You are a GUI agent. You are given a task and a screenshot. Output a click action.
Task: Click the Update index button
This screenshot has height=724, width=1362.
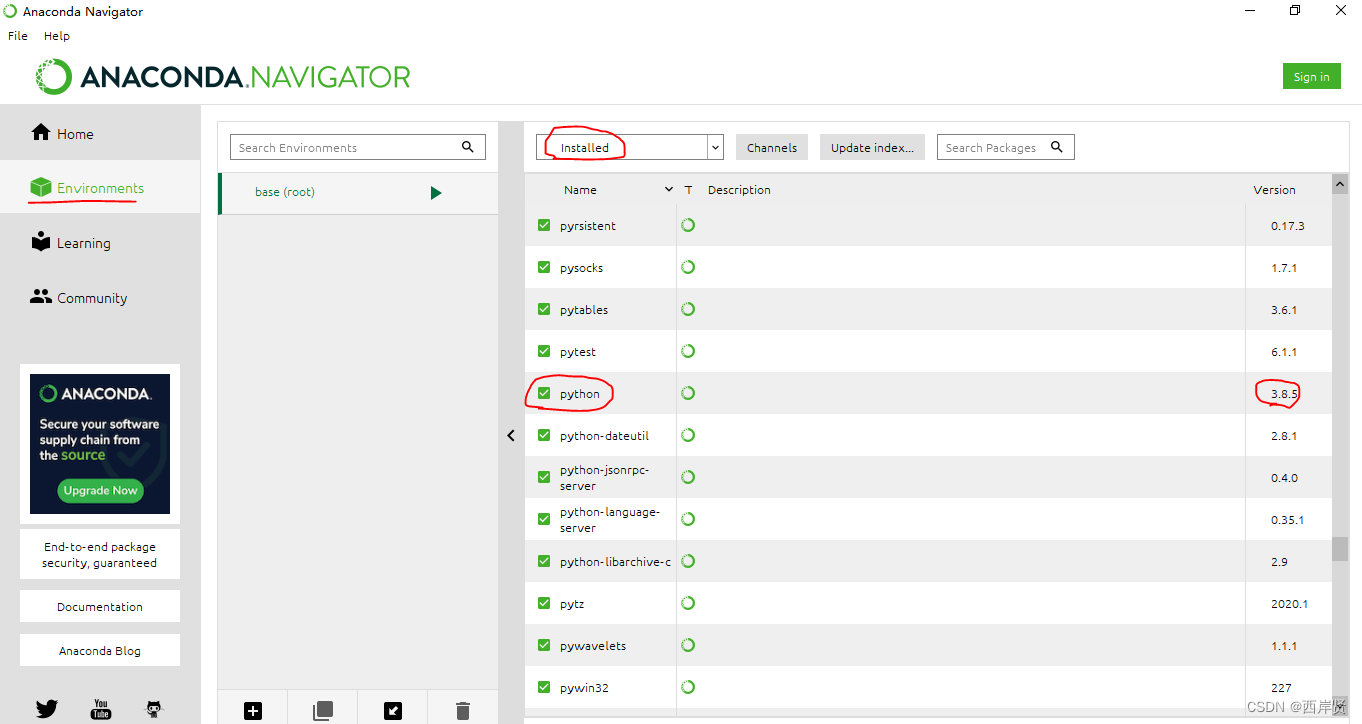pos(872,147)
